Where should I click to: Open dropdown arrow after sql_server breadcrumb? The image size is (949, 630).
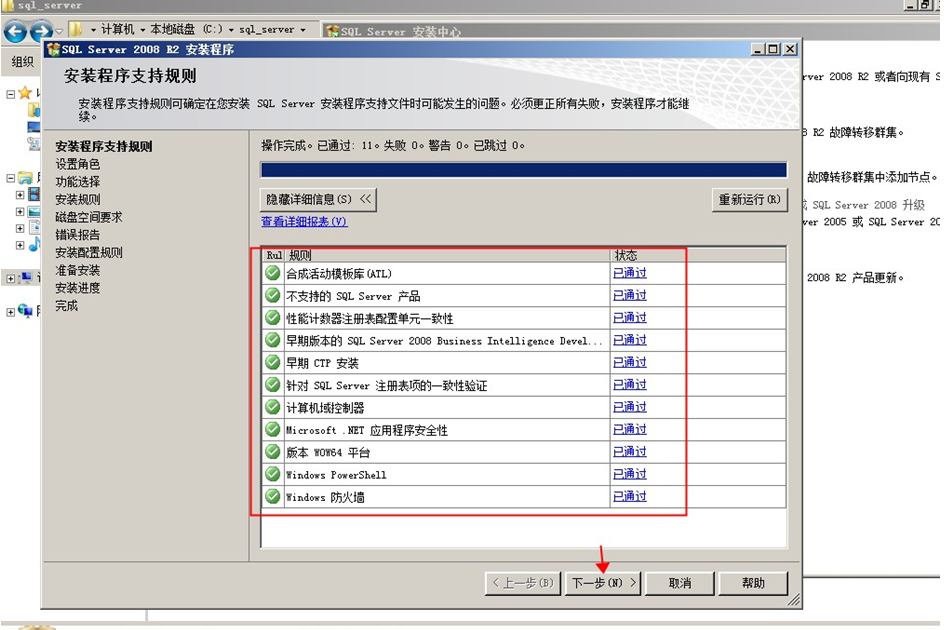point(303,30)
